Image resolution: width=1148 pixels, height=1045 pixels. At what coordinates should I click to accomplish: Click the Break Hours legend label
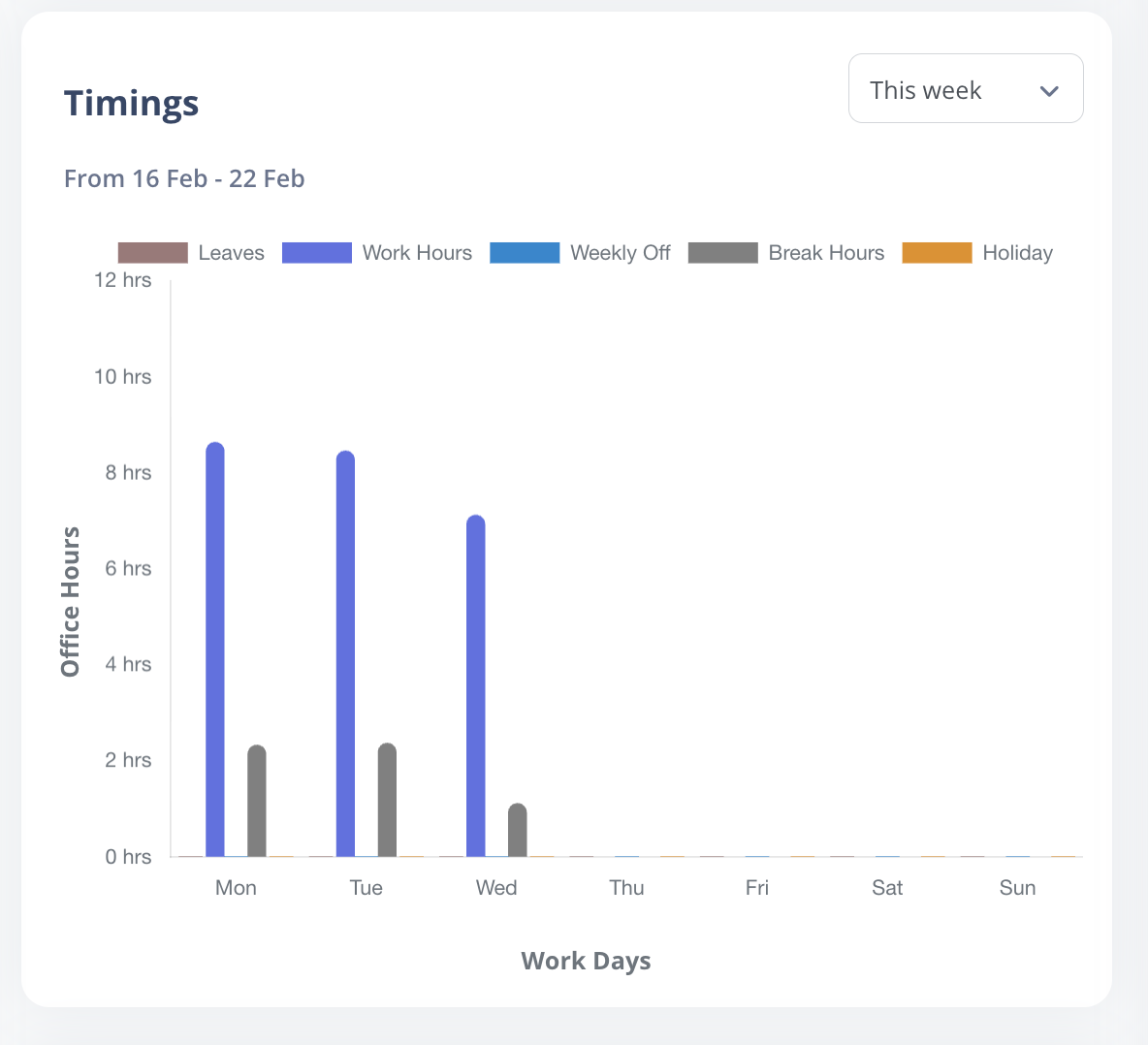tap(827, 253)
